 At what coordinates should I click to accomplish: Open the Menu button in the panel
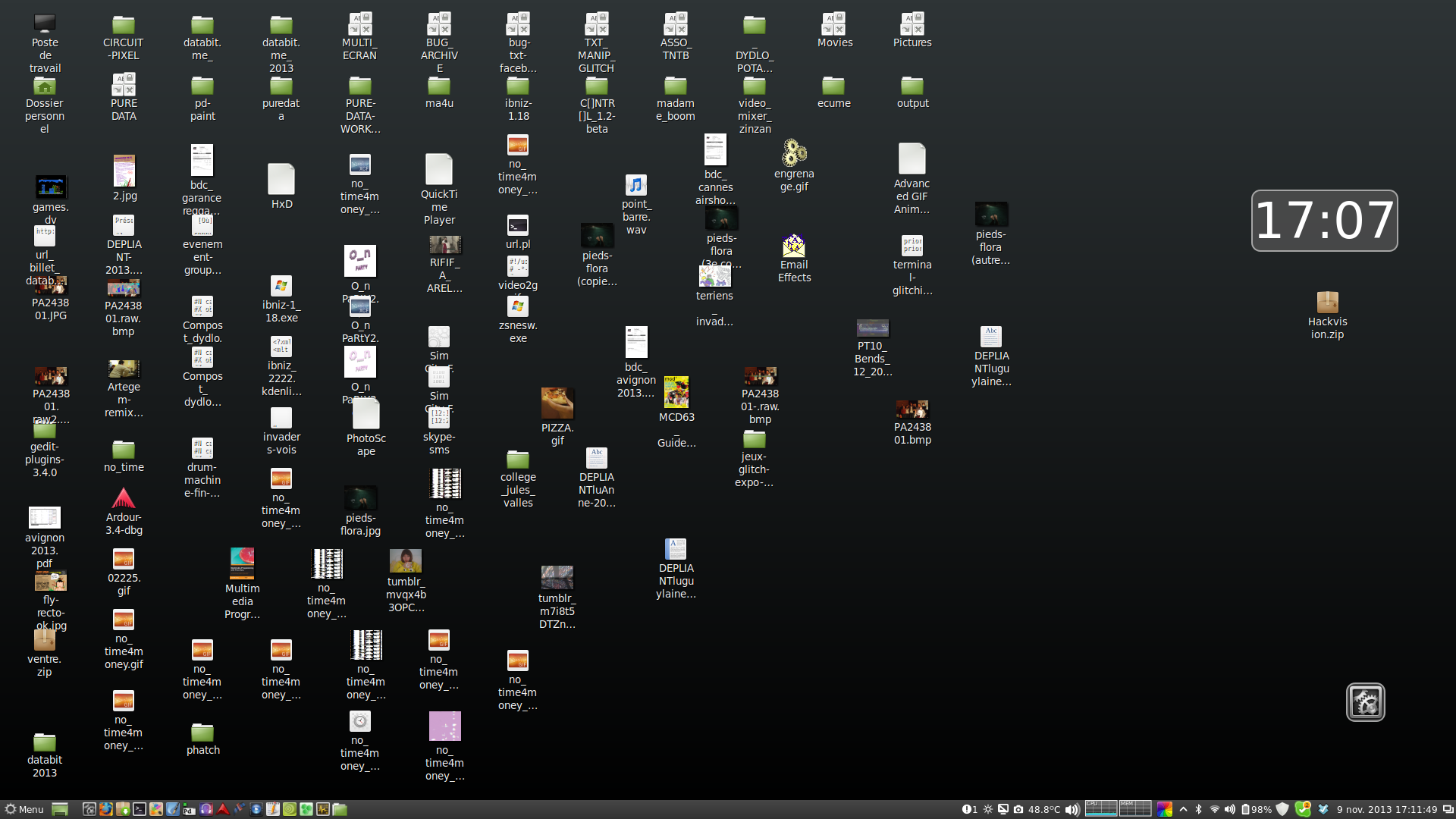[24, 809]
